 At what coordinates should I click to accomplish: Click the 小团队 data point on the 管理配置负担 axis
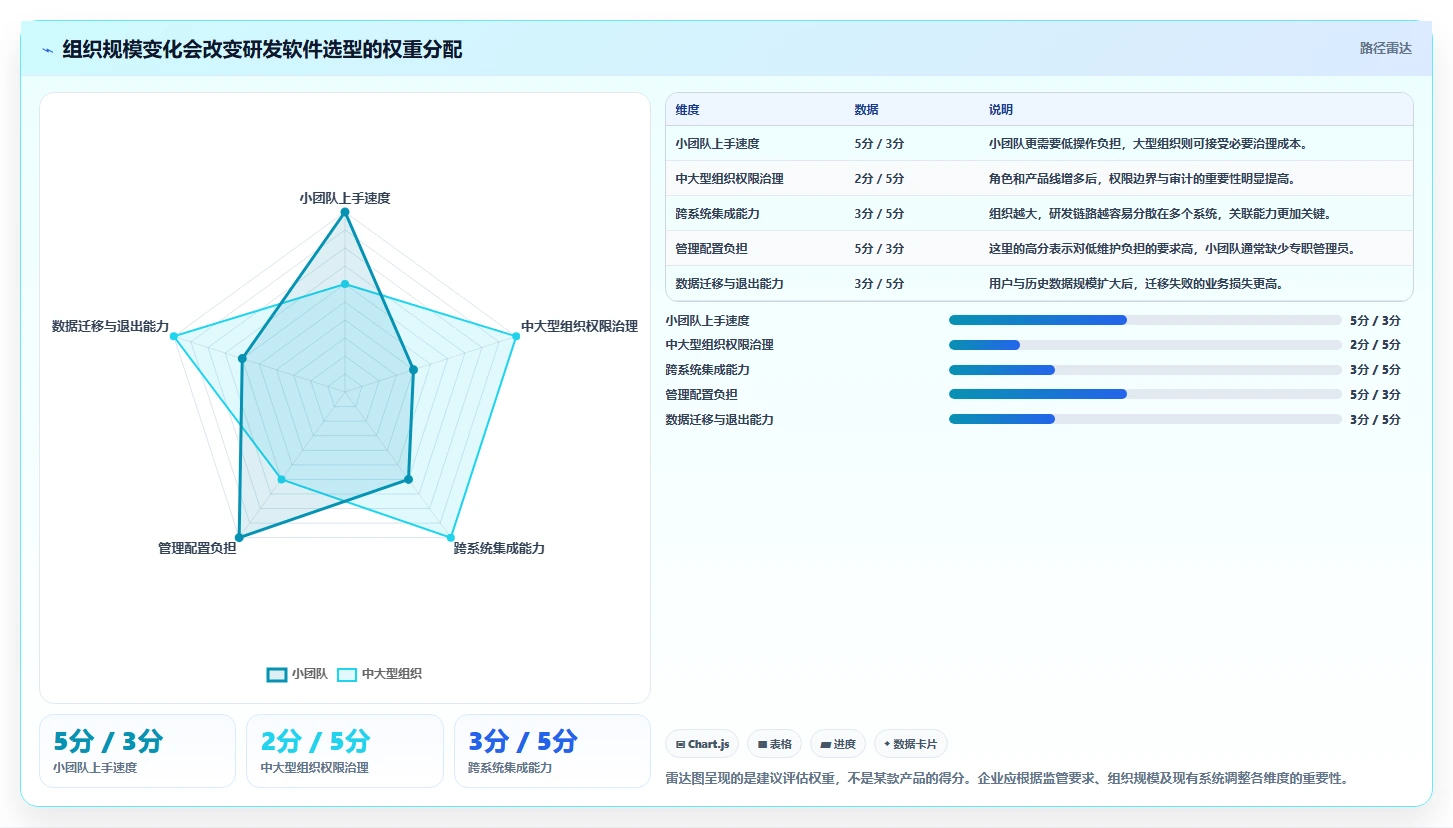click(239, 537)
